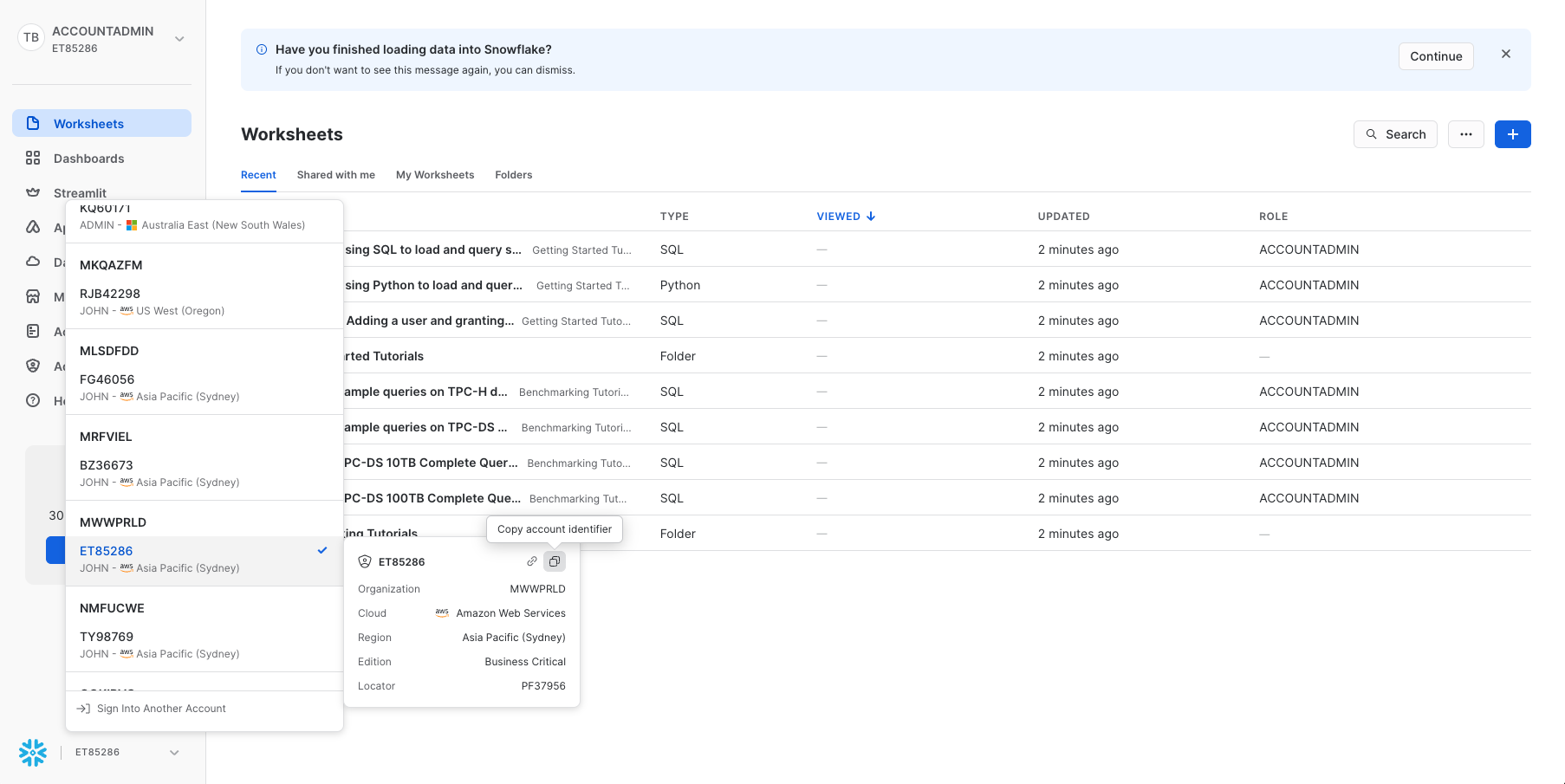Switch to the Shared with me tab

pyautogui.click(x=335, y=175)
